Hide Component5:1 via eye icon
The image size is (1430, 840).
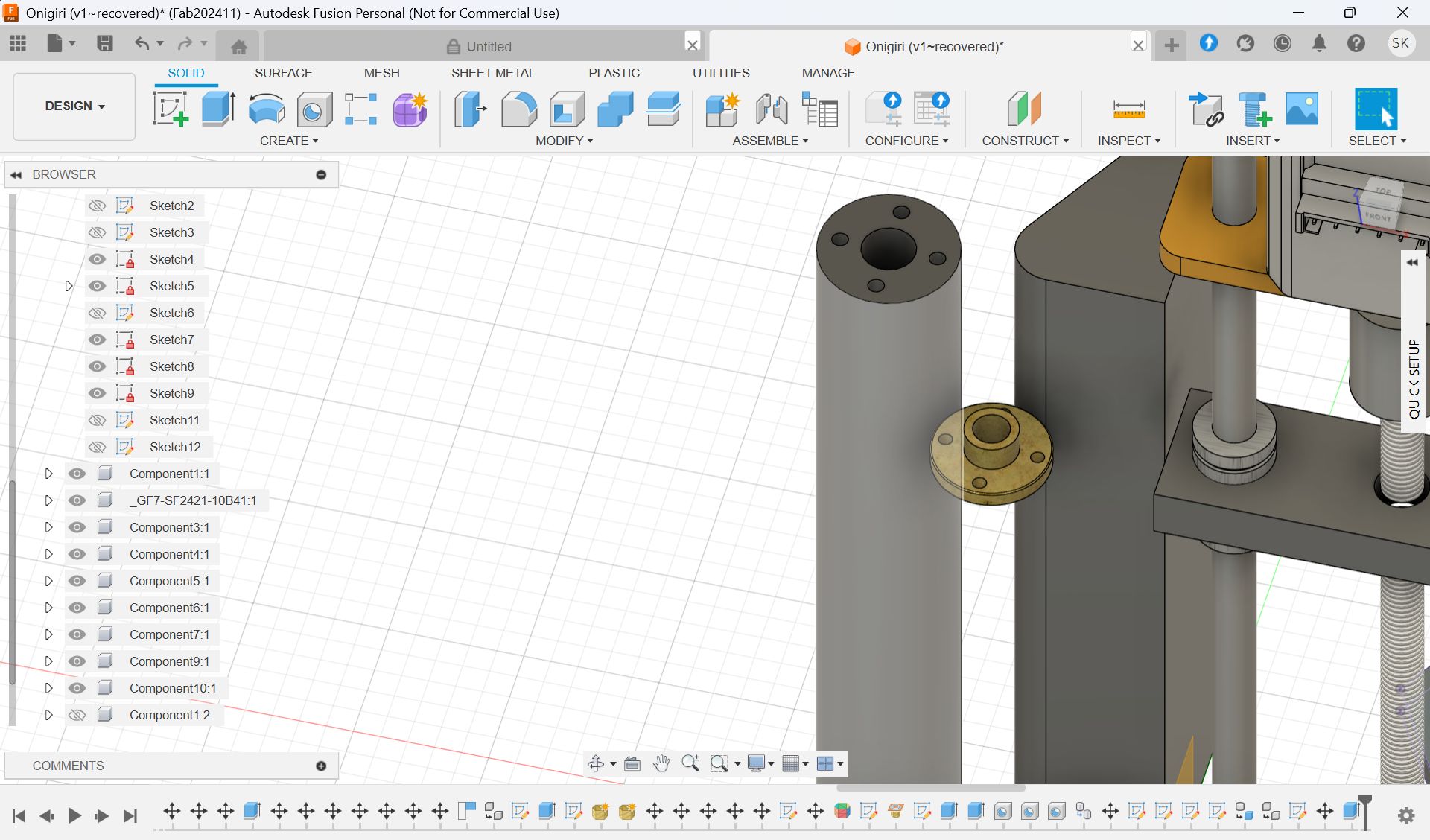click(77, 581)
